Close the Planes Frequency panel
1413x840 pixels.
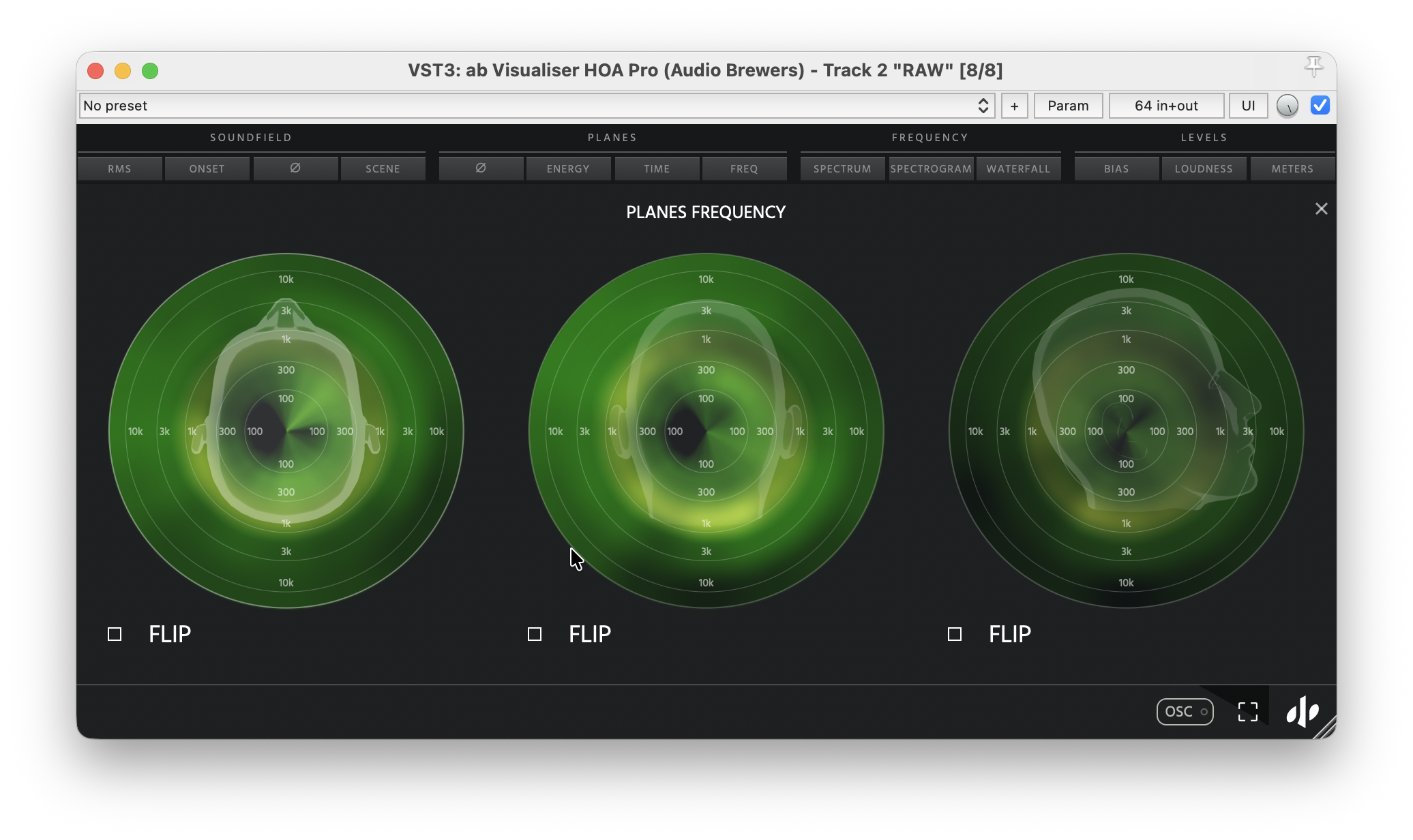[x=1322, y=209]
